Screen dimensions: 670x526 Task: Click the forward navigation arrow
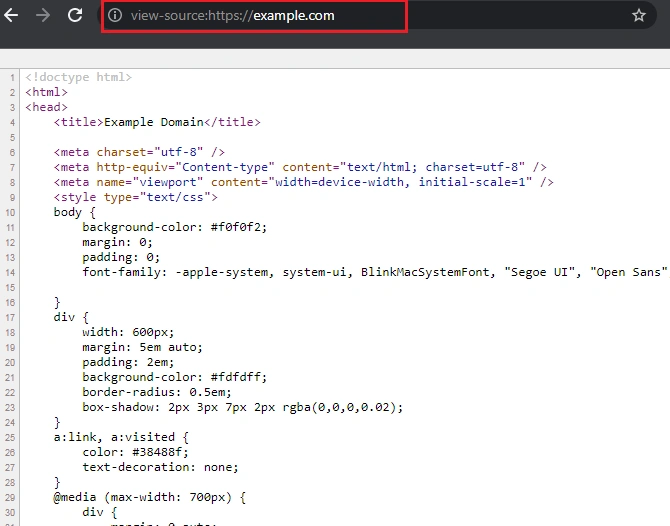tap(43, 15)
